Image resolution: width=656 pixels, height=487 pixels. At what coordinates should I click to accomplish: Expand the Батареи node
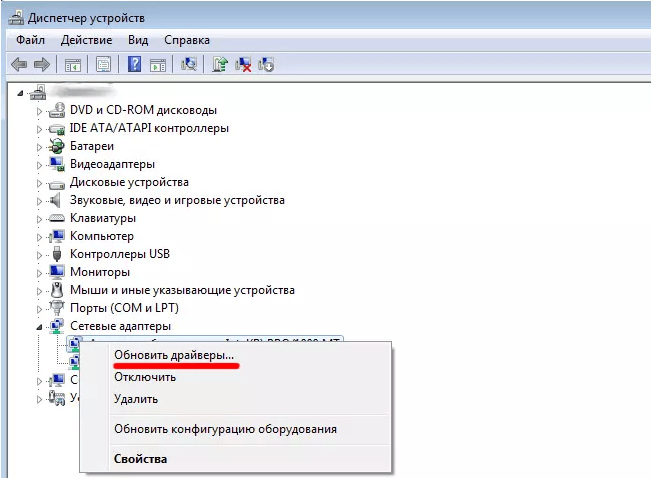point(39,147)
